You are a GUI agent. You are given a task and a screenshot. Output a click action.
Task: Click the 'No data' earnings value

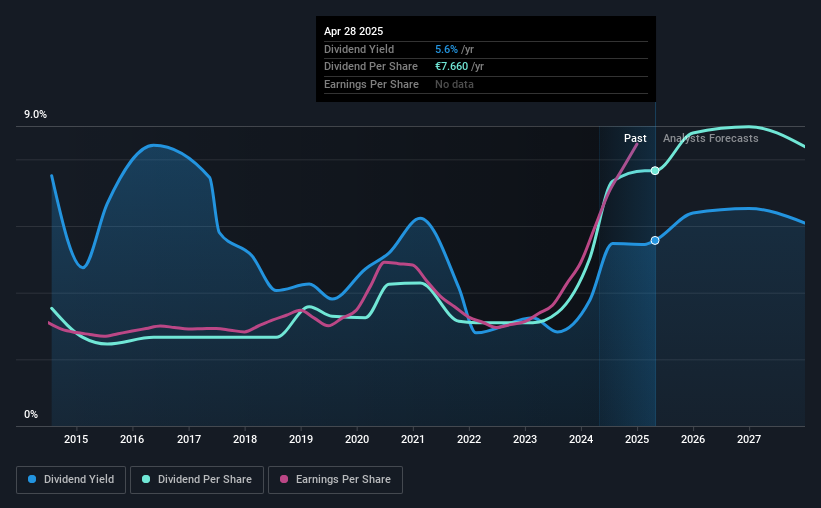pyautogui.click(x=454, y=84)
